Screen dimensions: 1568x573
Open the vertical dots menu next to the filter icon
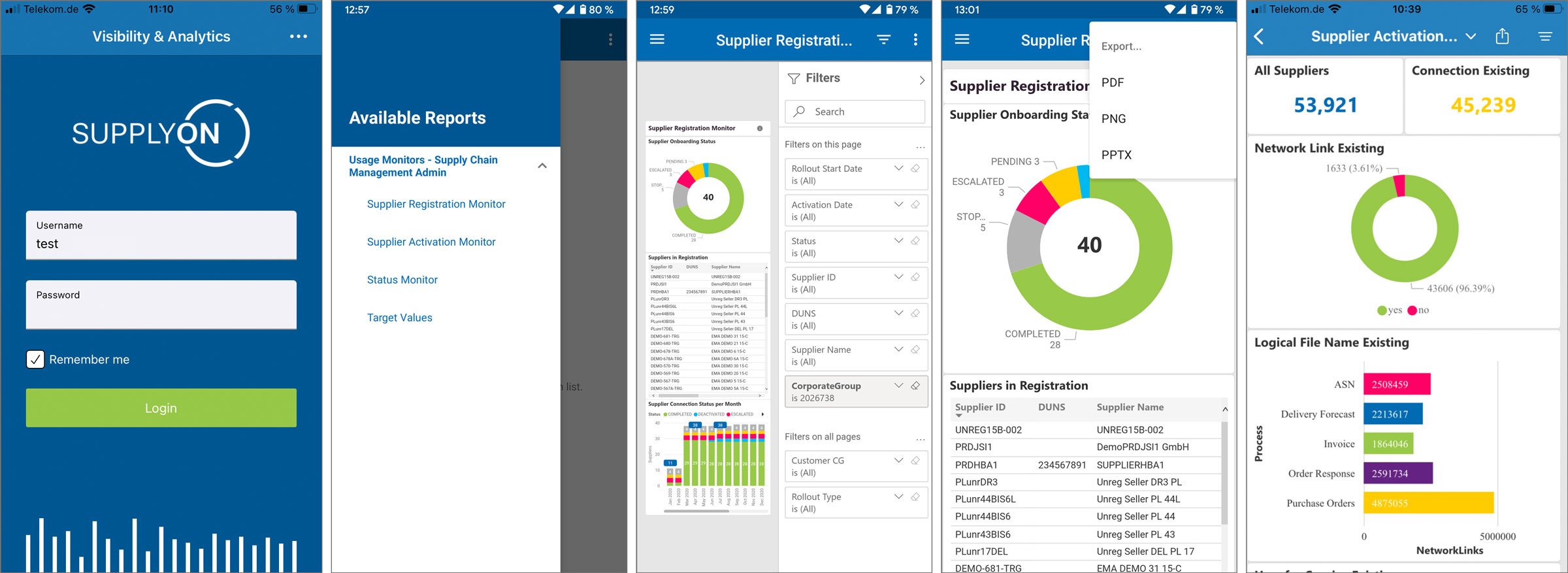(x=915, y=39)
